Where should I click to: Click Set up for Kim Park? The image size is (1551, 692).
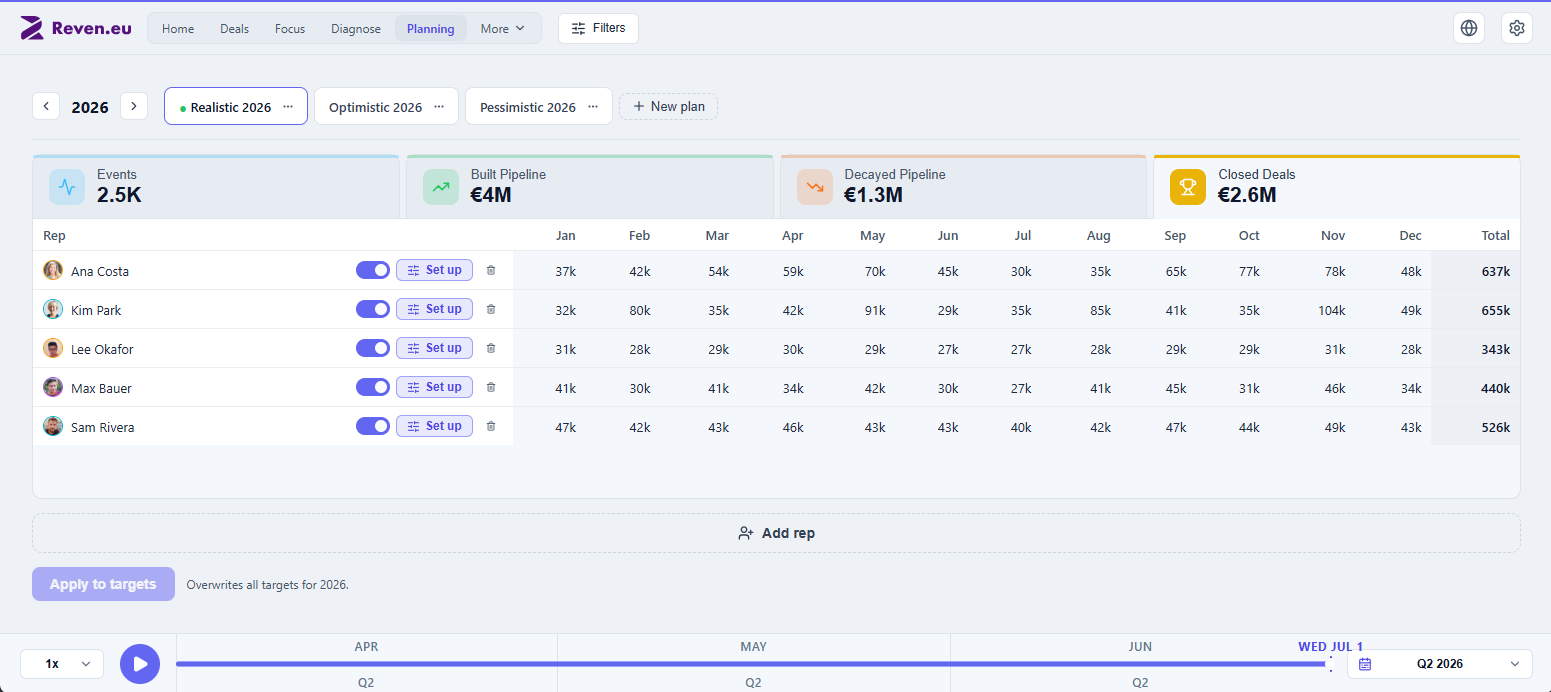[x=434, y=309]
